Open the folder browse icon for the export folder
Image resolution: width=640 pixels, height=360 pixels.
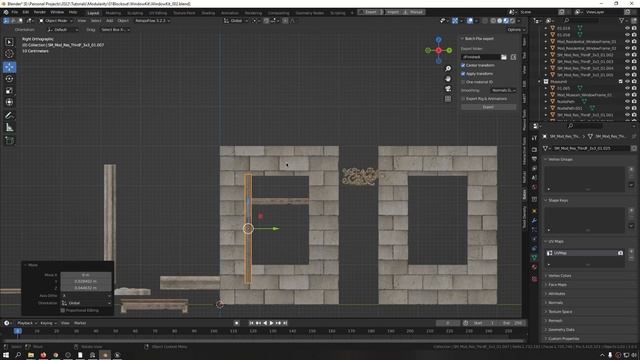504,57
